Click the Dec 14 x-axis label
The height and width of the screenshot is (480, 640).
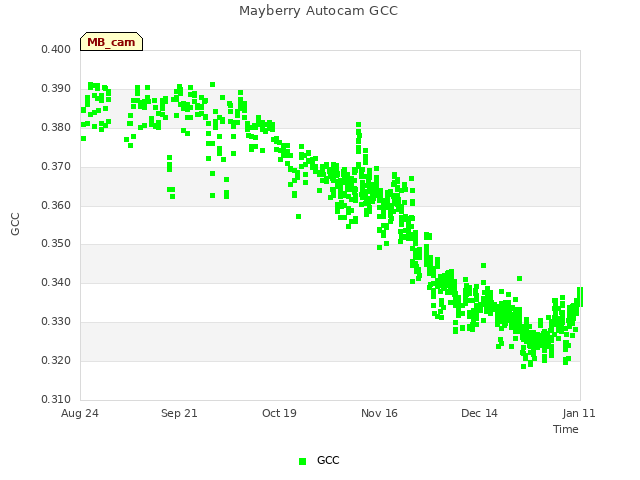tap(479, 413)
